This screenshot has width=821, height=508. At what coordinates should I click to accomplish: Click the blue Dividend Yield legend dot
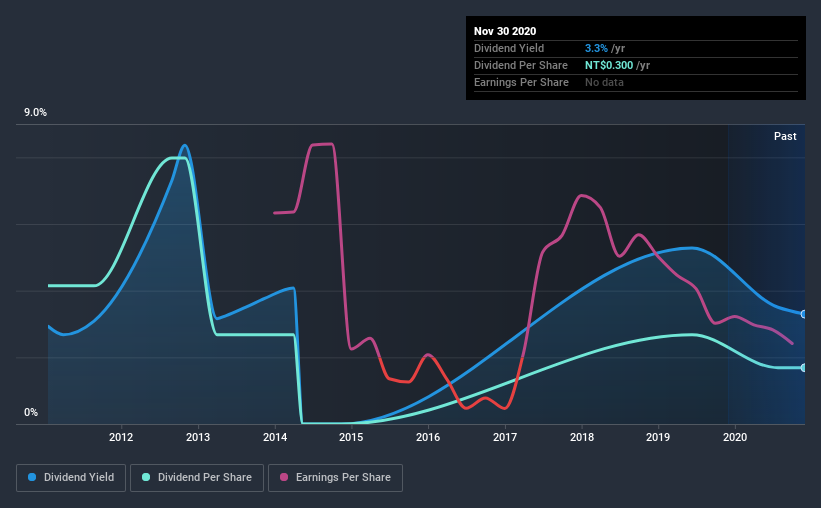tap(32, 477)
